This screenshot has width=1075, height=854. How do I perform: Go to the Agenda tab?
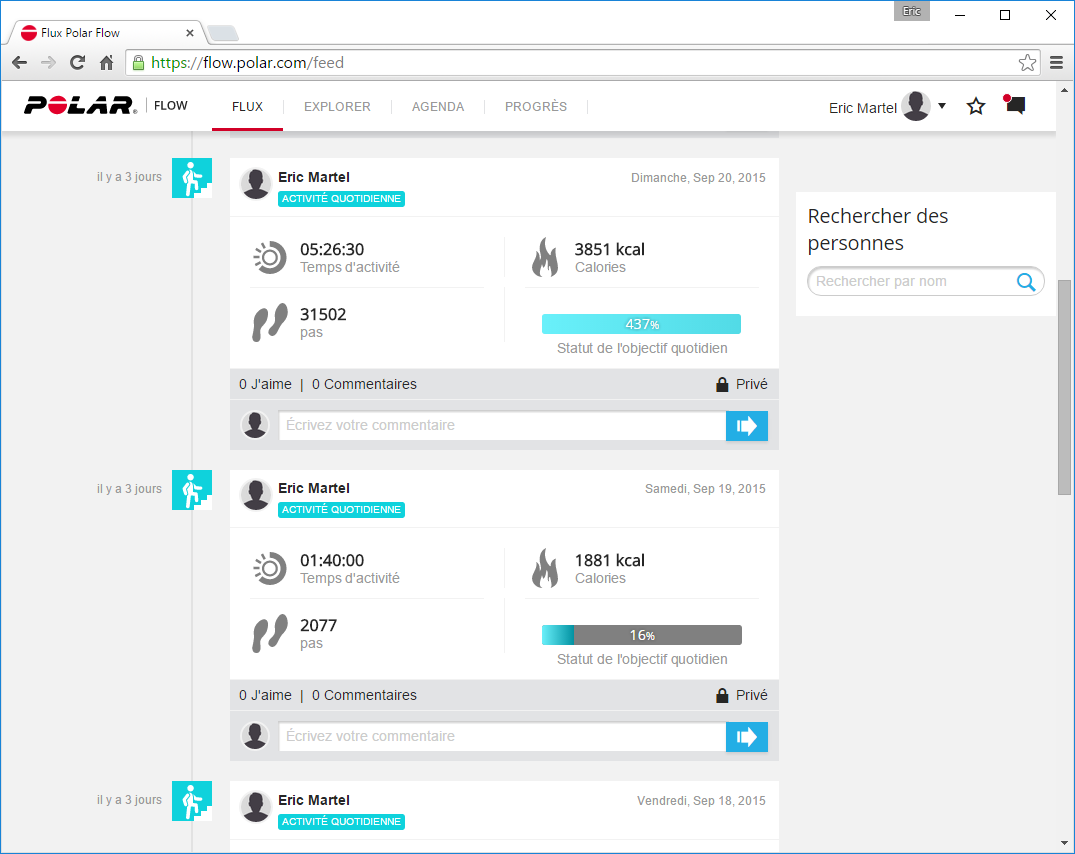point(438,107)
